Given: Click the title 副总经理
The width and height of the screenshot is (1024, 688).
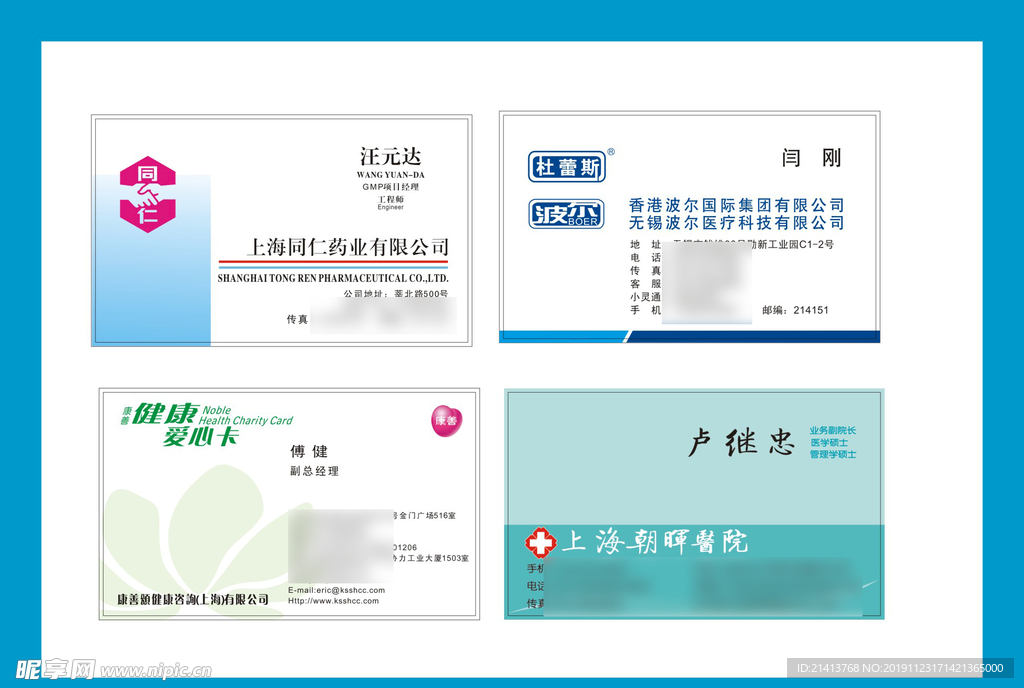Looking at the screenshot, I should pyautogui.click(x=314, y=471).
